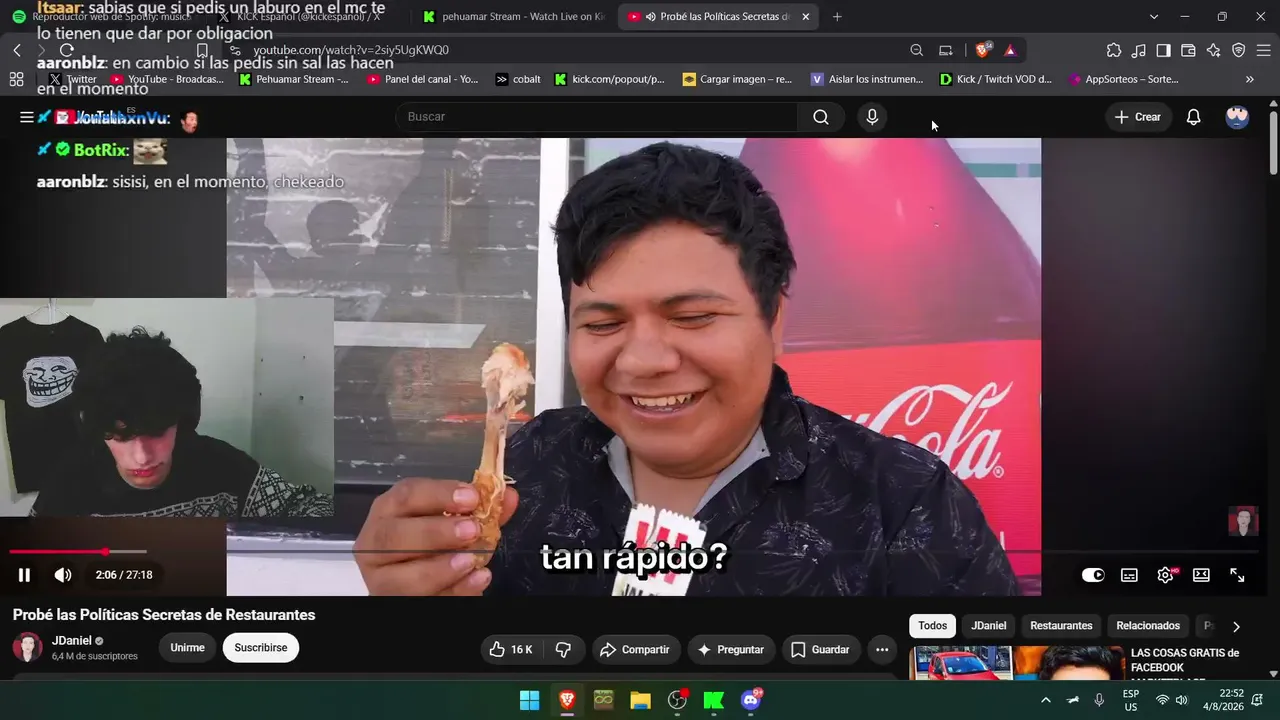Image resolution: width=1280 pixels, height=720 pixels.
Task: Select the Relacionados filter chip
Action: coord(1148,626)
